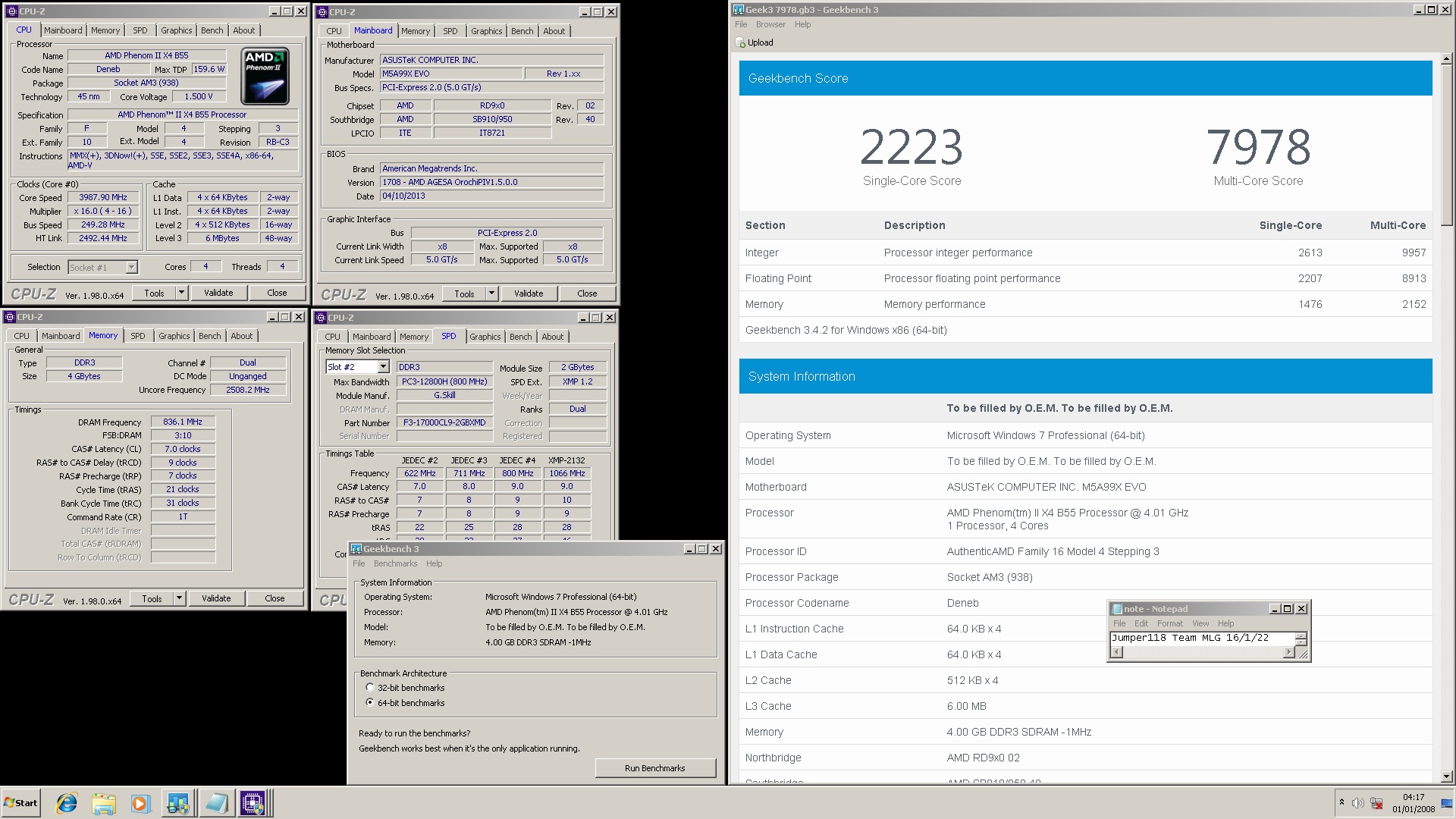This screenshot has width=1456, height=819.
Task: Expand Tools dropdown arrow in Memory window
Action: [179, 598]
